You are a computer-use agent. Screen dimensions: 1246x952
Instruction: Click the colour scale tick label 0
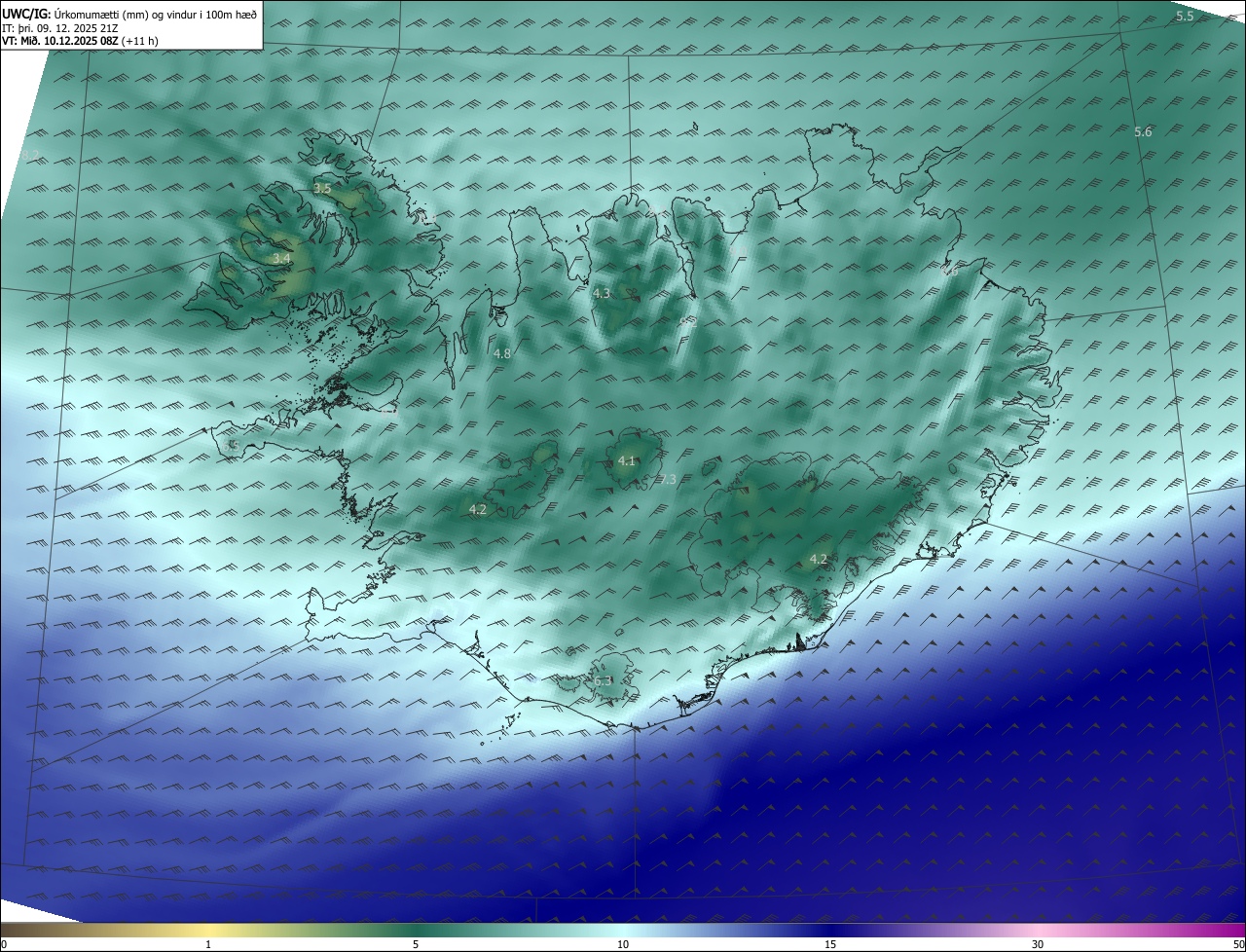4,944
